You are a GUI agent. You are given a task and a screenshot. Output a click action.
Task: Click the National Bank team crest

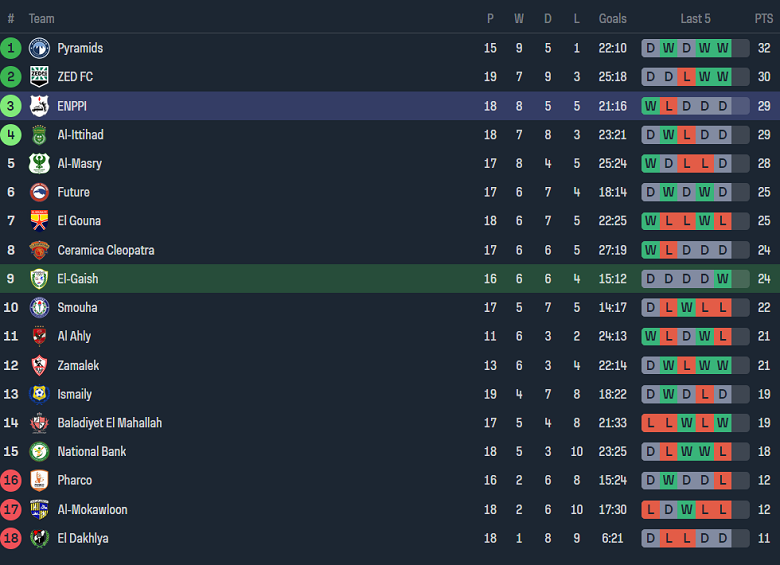39,451
